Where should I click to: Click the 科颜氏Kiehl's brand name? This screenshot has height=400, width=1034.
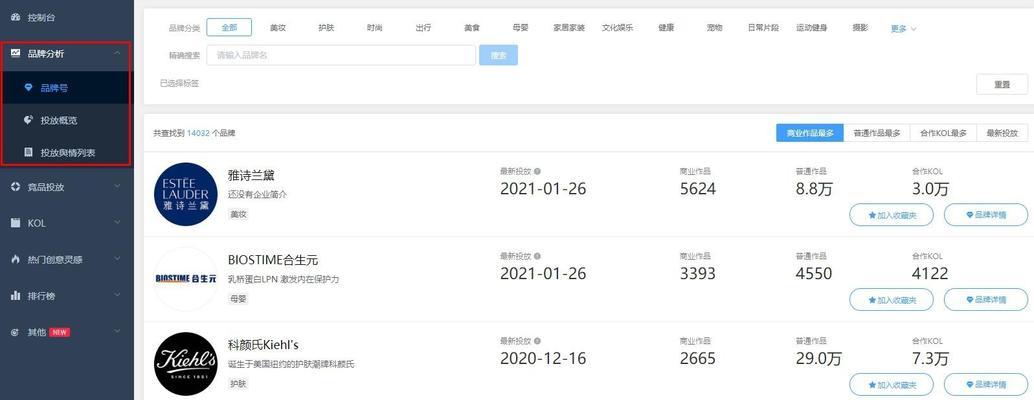tap(264, 345)
